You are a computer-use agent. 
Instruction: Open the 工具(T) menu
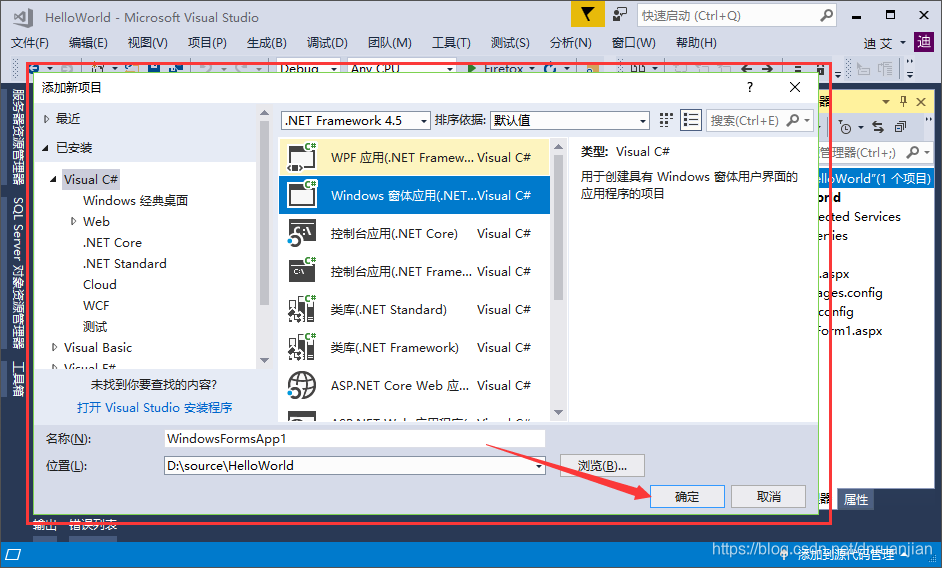[x=451, y=43]
